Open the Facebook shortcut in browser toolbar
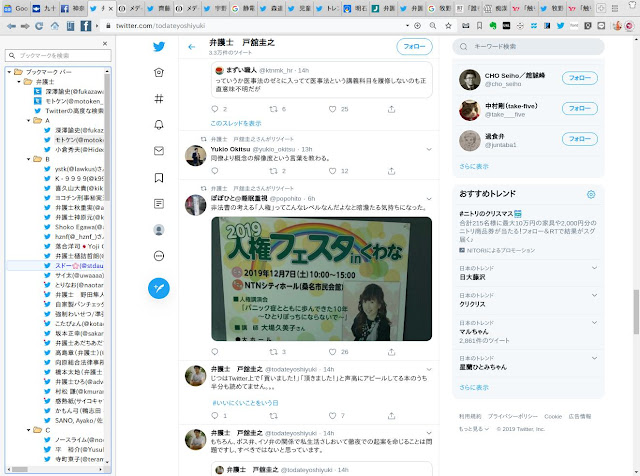Viewport: 640px width, 476px height. [86, 26]
